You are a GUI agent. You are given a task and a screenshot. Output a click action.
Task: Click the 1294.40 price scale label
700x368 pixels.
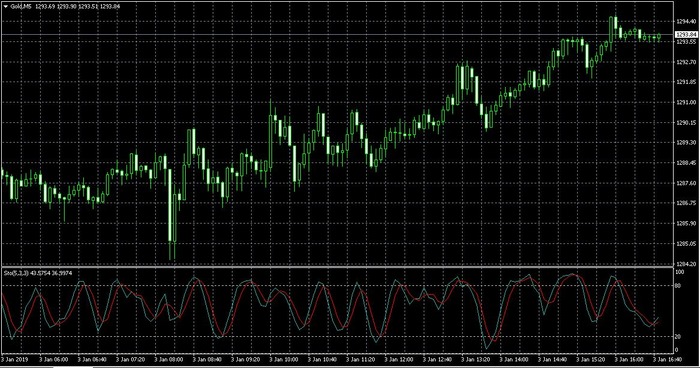[x=685, y=21]
